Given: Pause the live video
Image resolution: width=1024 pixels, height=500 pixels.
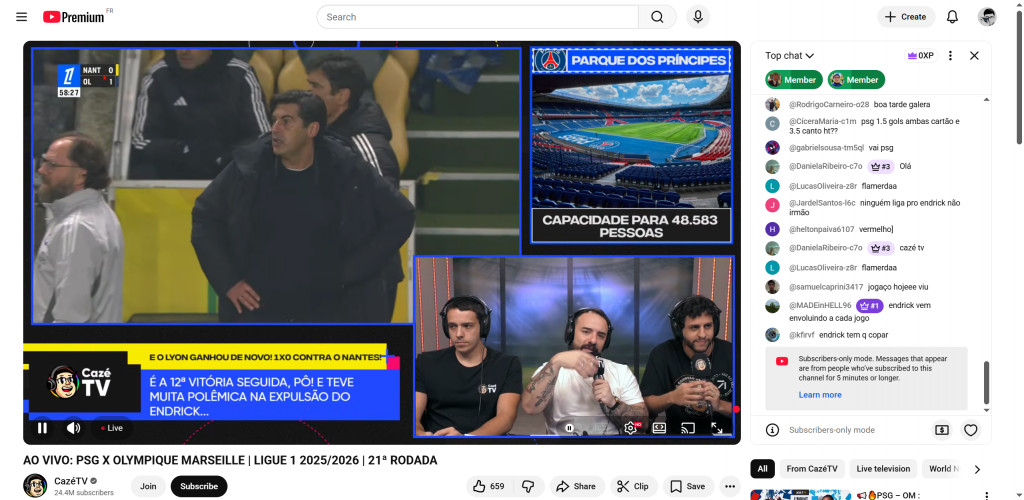Looking at the screenshot, I should 42,428.
